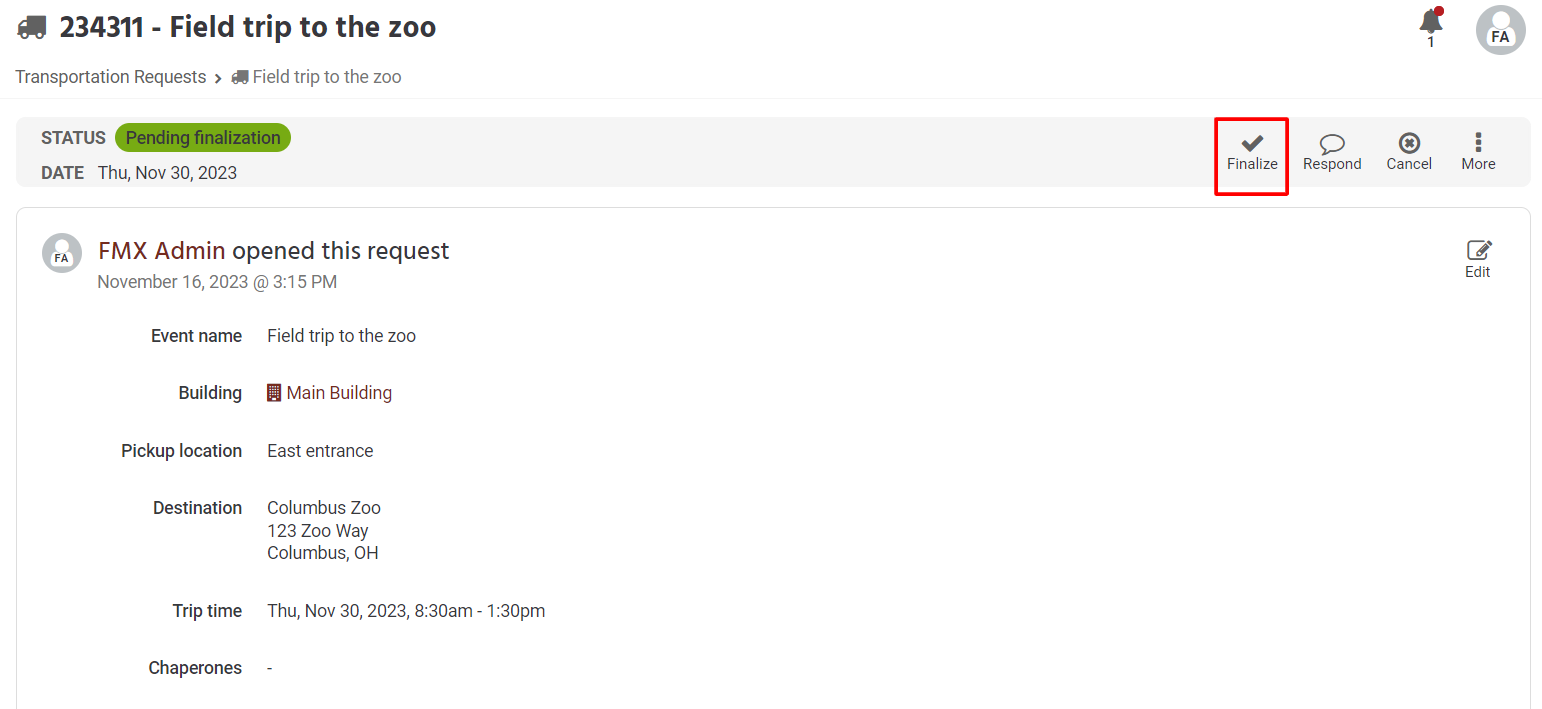Expand the More actions menu
The height and width of the screenshot is (709, 1542).
pyautogui.click(x=1478, y=144)
